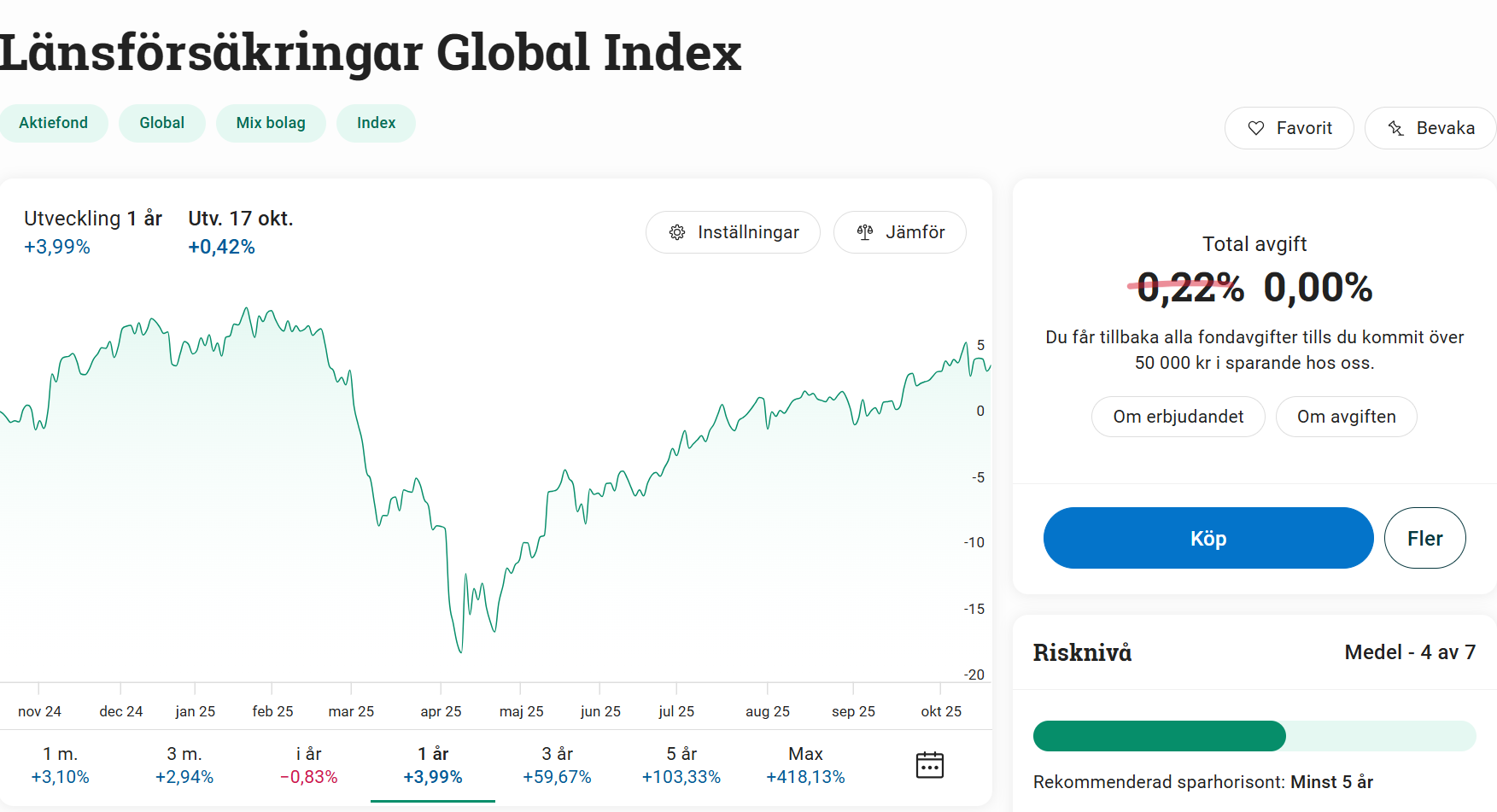
Task: Open the Fler options button
Action: (x=1424, y=539)
